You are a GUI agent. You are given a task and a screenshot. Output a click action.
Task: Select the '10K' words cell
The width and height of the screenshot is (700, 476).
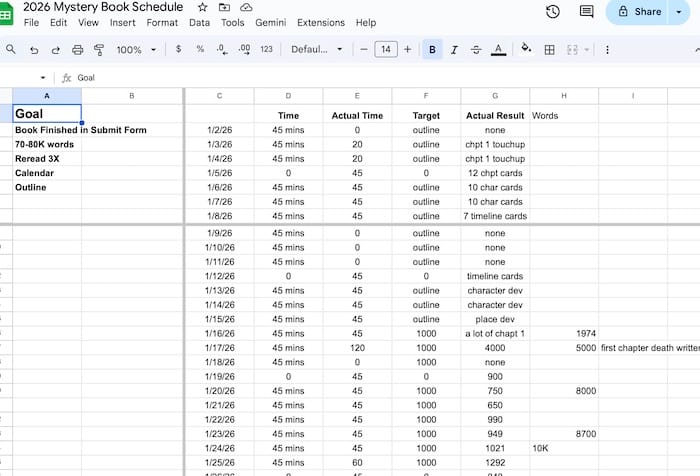point(564,448)
